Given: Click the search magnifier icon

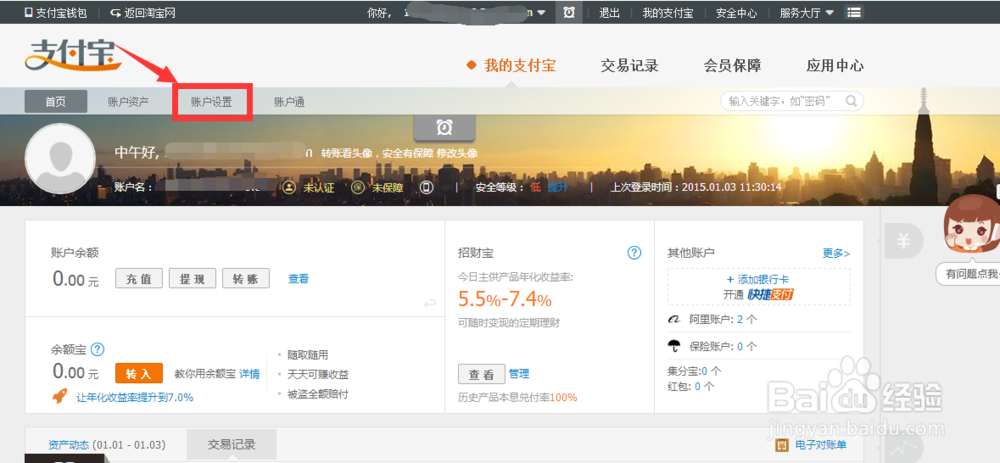Looking at the screenshot, I should (x=851, y=101).
